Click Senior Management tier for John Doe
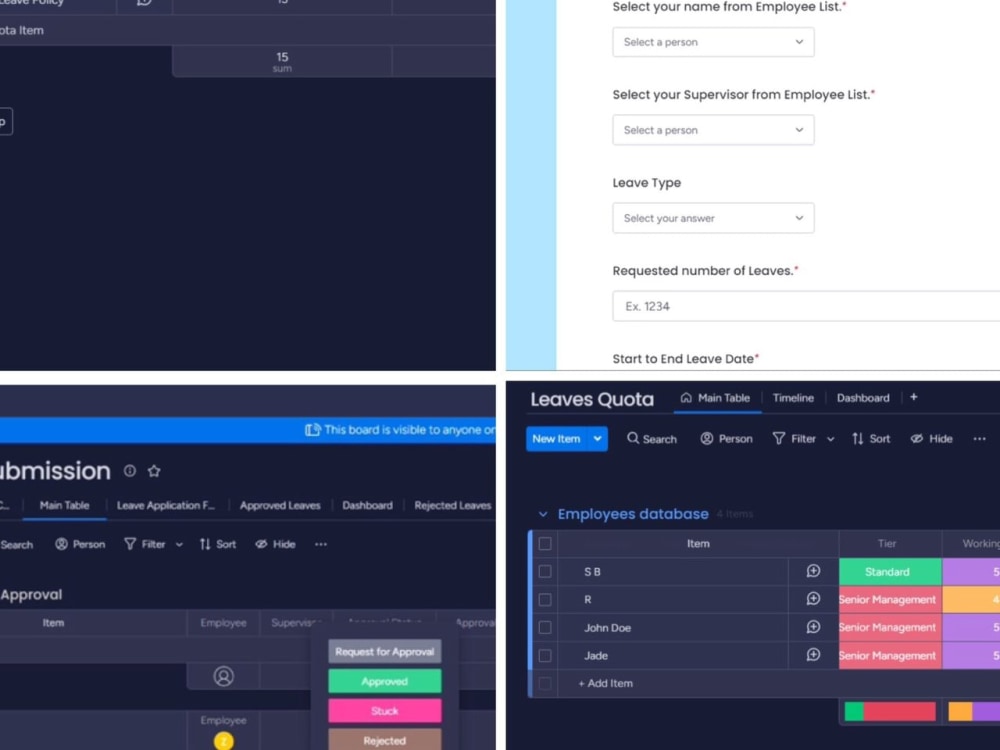1000x750 pixels. (890, 628)
